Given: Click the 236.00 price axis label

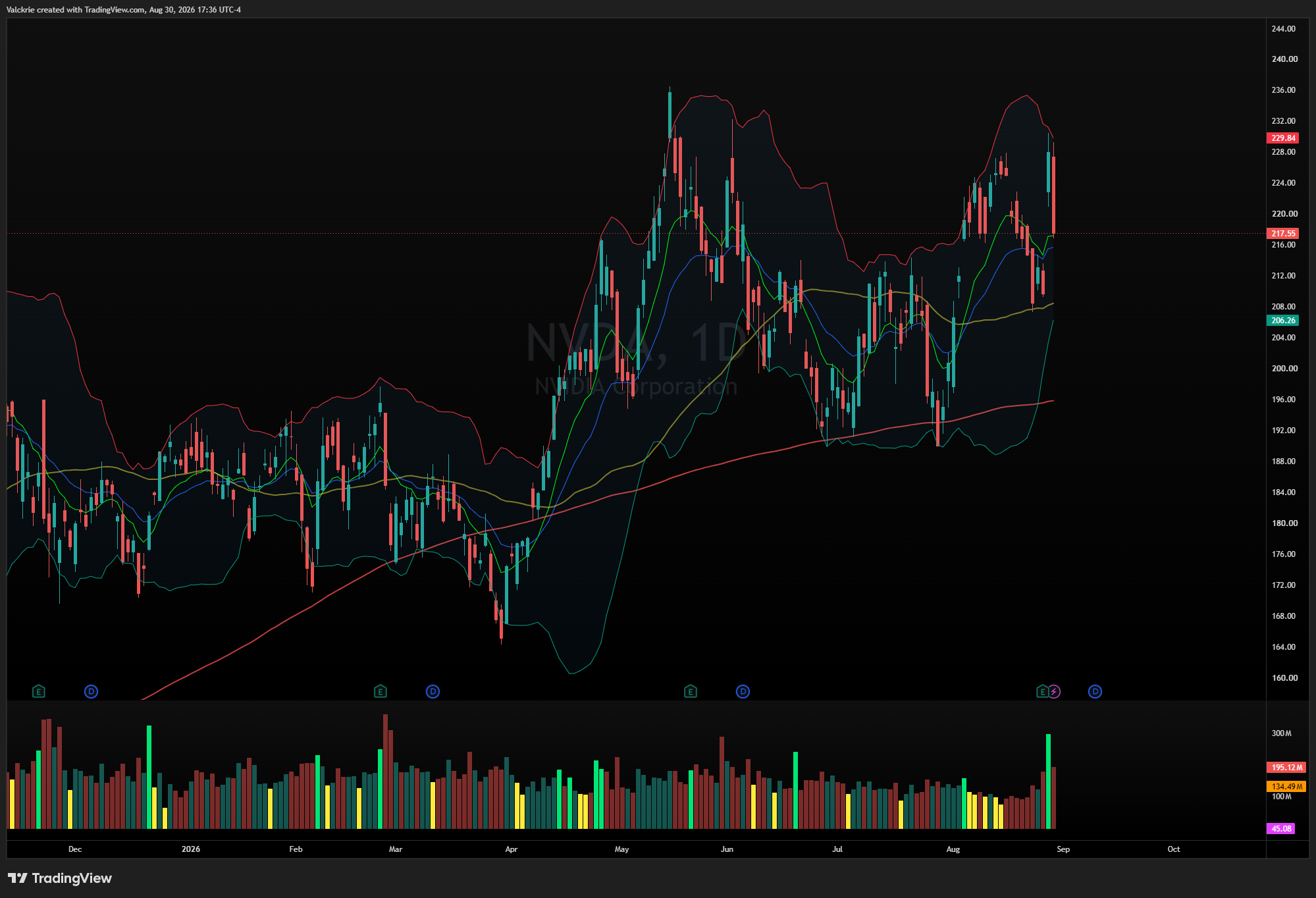Looking at the screenshot, I should coord(1283,90).
